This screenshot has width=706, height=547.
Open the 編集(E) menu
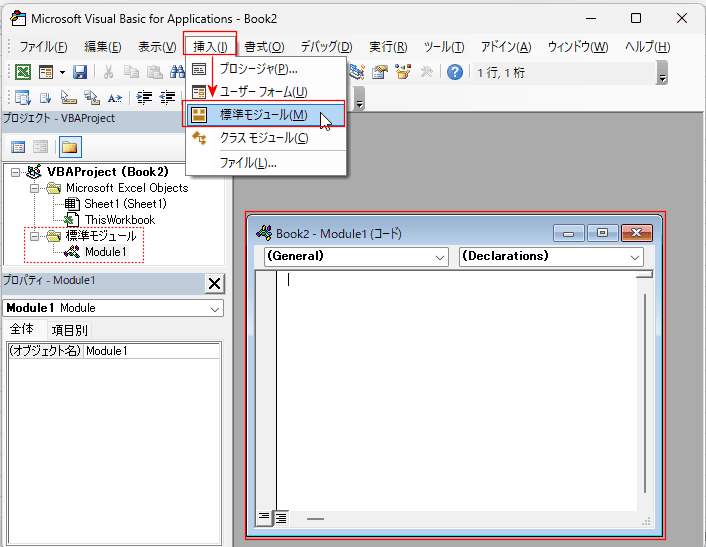[103, 46]
